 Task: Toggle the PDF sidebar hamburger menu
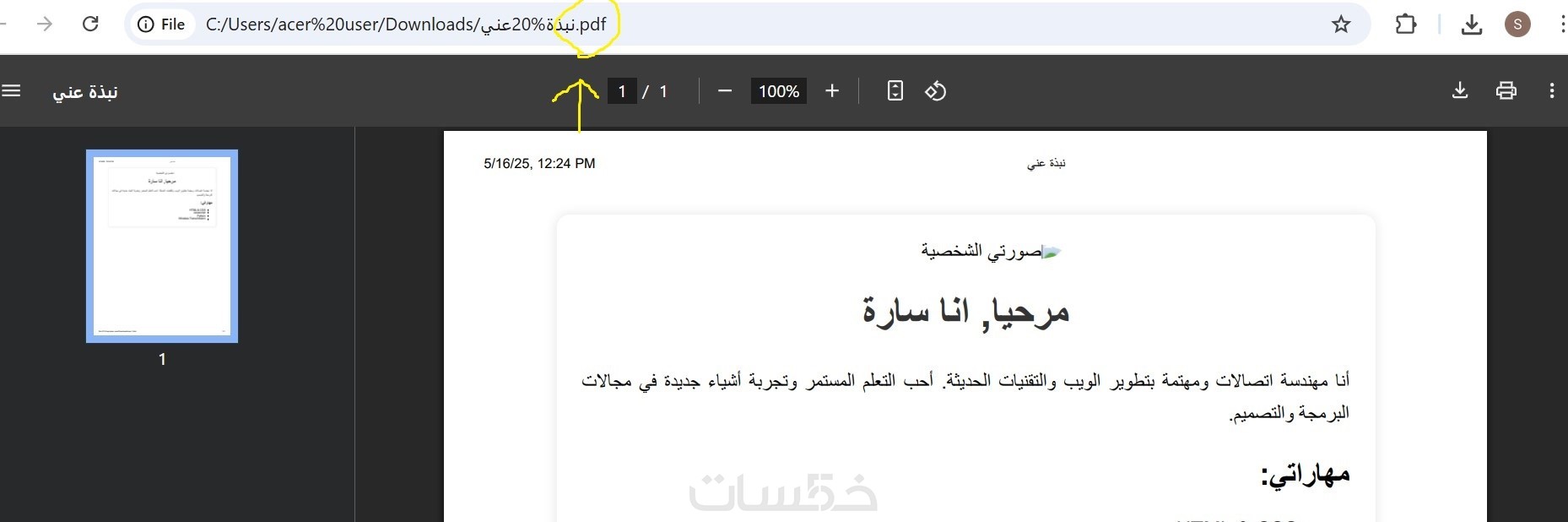pos(12,90)
